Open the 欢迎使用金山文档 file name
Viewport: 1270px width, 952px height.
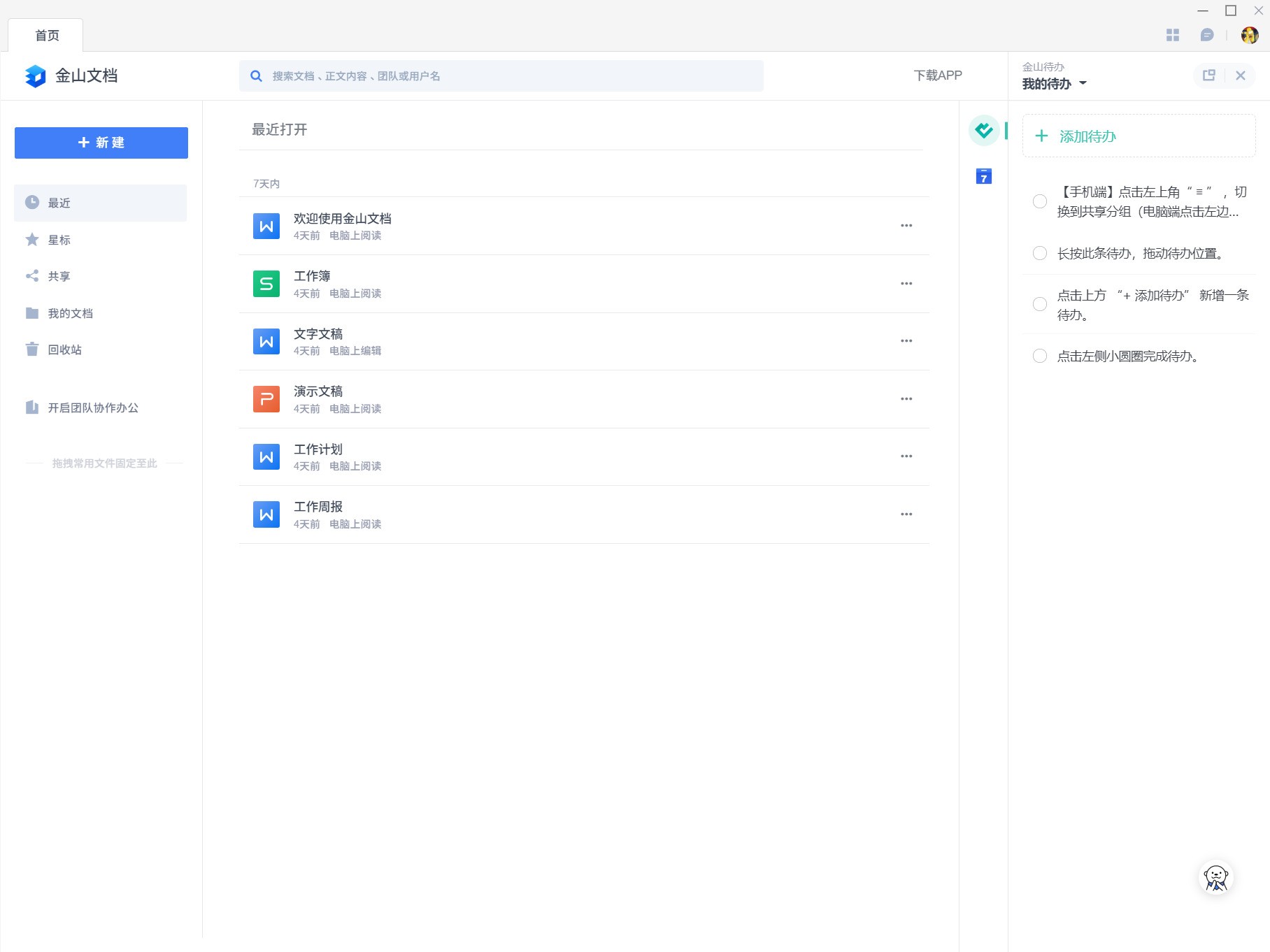pos(343,219)
